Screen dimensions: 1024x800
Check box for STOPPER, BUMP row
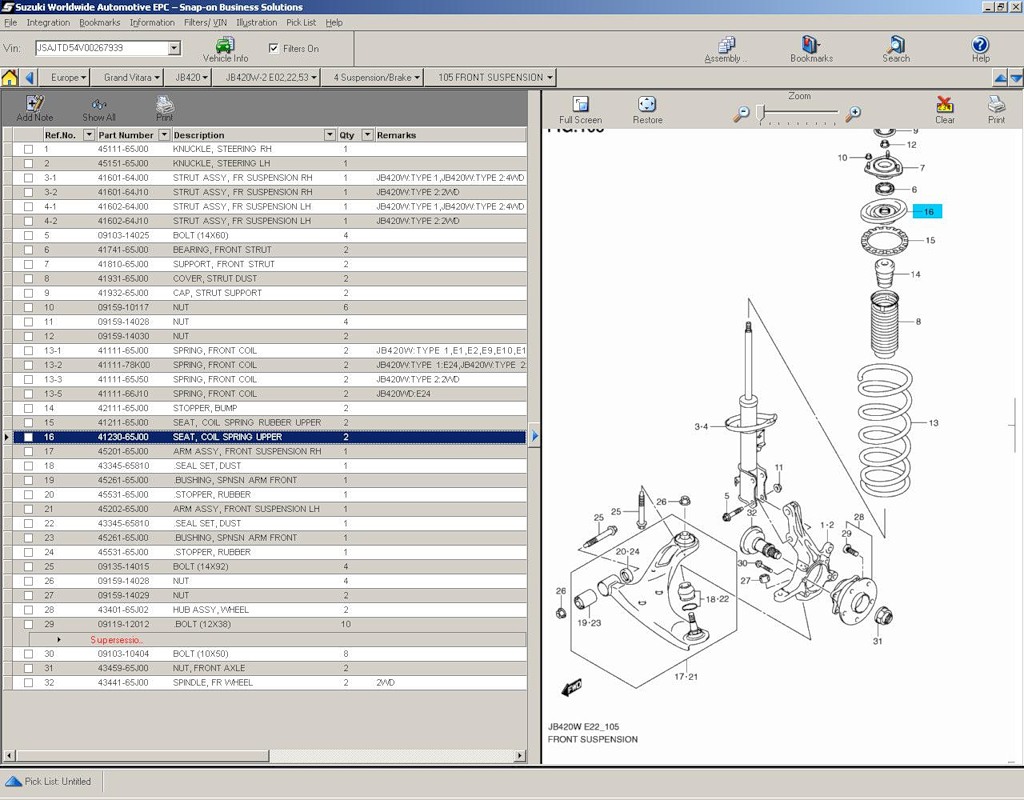pyautogui.click(x=28, y=408)
